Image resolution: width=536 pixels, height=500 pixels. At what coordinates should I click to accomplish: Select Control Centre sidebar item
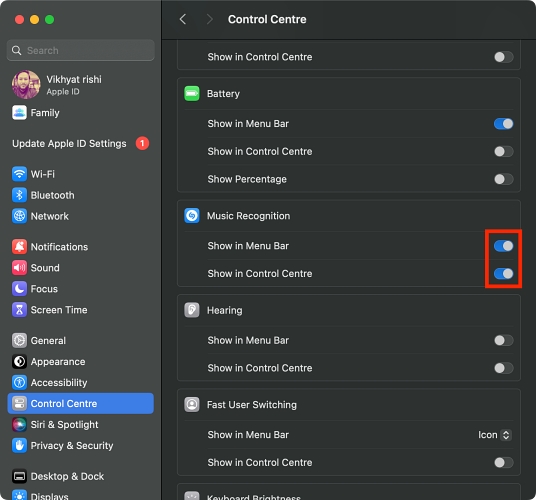[x=81, y=404]
